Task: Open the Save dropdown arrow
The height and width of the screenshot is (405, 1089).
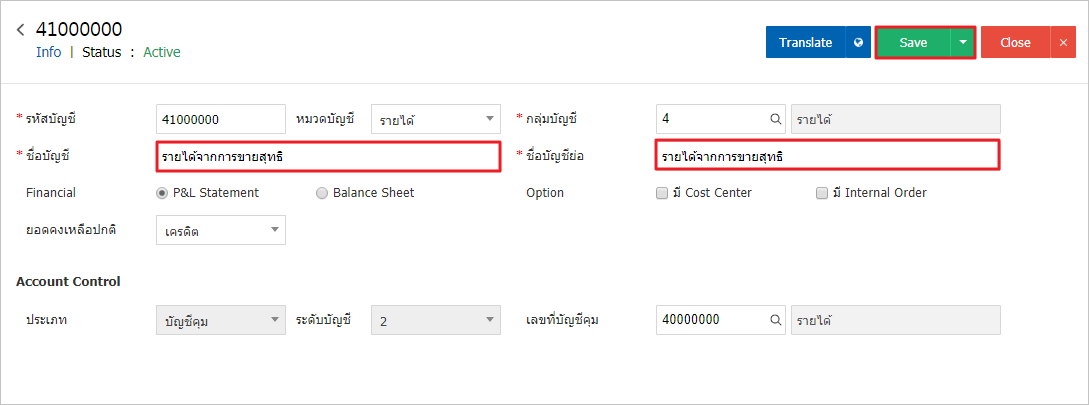Action: click(x=963, y=42)
